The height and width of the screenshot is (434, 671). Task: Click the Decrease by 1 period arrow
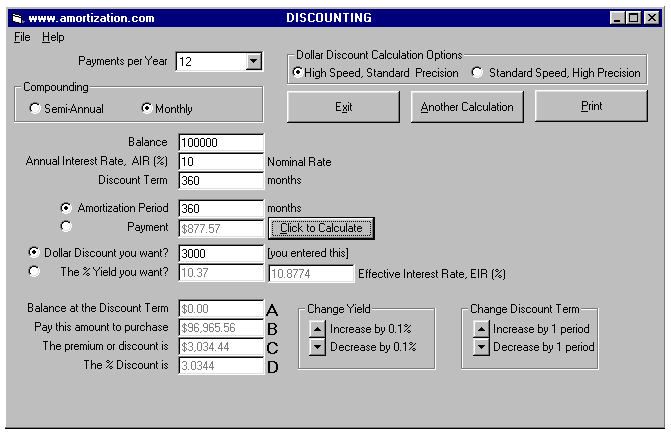[x=480, y=346]
